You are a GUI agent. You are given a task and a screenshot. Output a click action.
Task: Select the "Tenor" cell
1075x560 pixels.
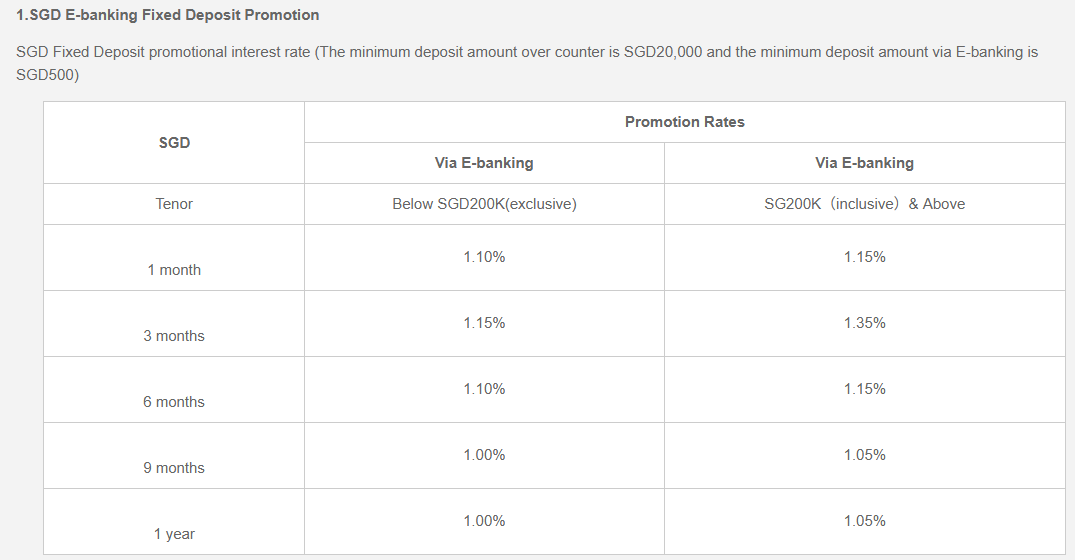[174, 204]
